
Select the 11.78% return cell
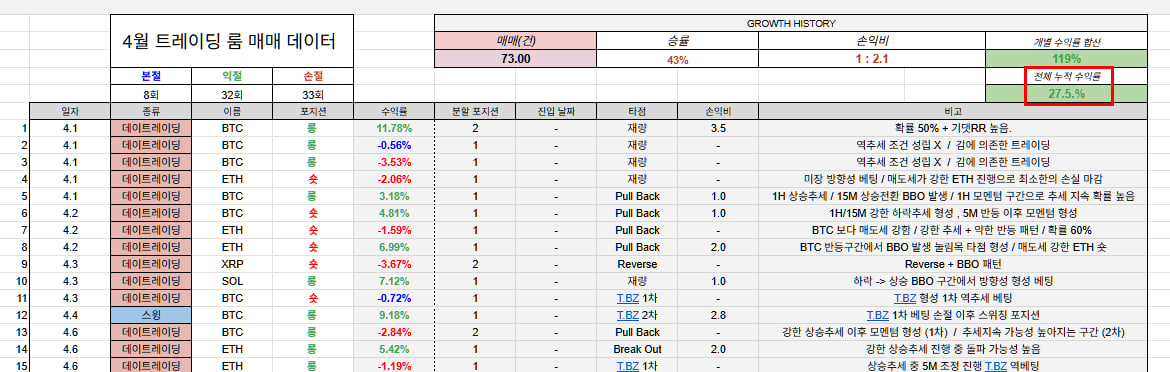tap(394, 128)
